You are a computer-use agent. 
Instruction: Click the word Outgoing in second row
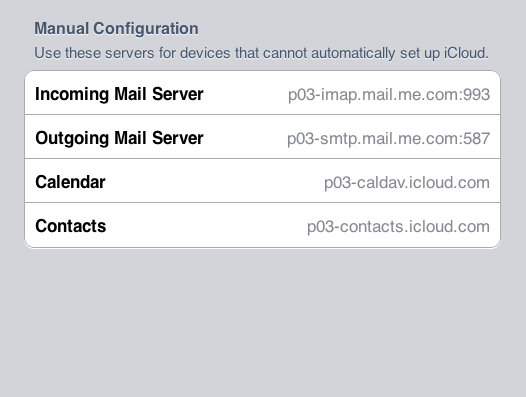[72, 138]
